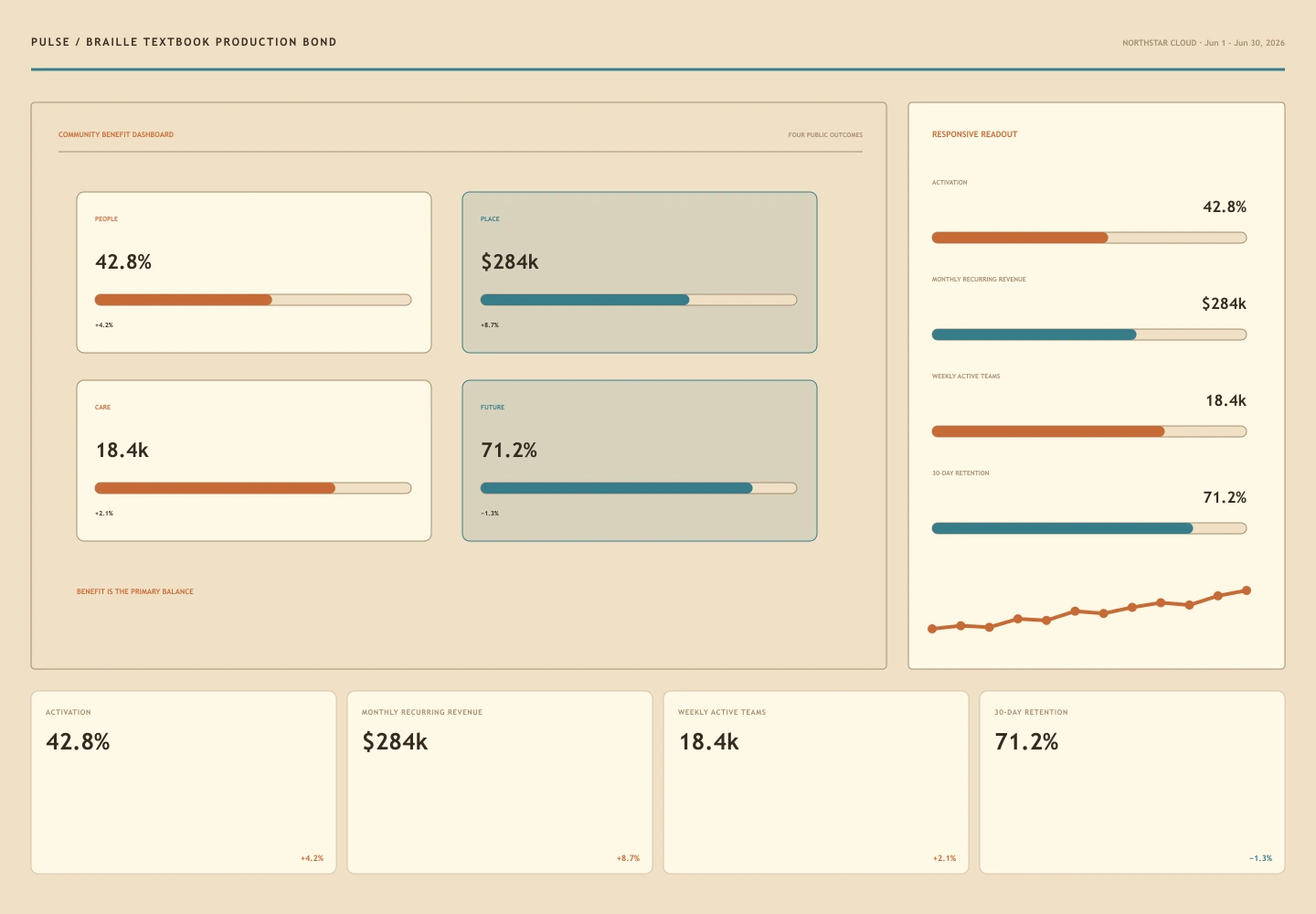
Task: Click the Four Public Outcomes label
Action: click(825, 134)
